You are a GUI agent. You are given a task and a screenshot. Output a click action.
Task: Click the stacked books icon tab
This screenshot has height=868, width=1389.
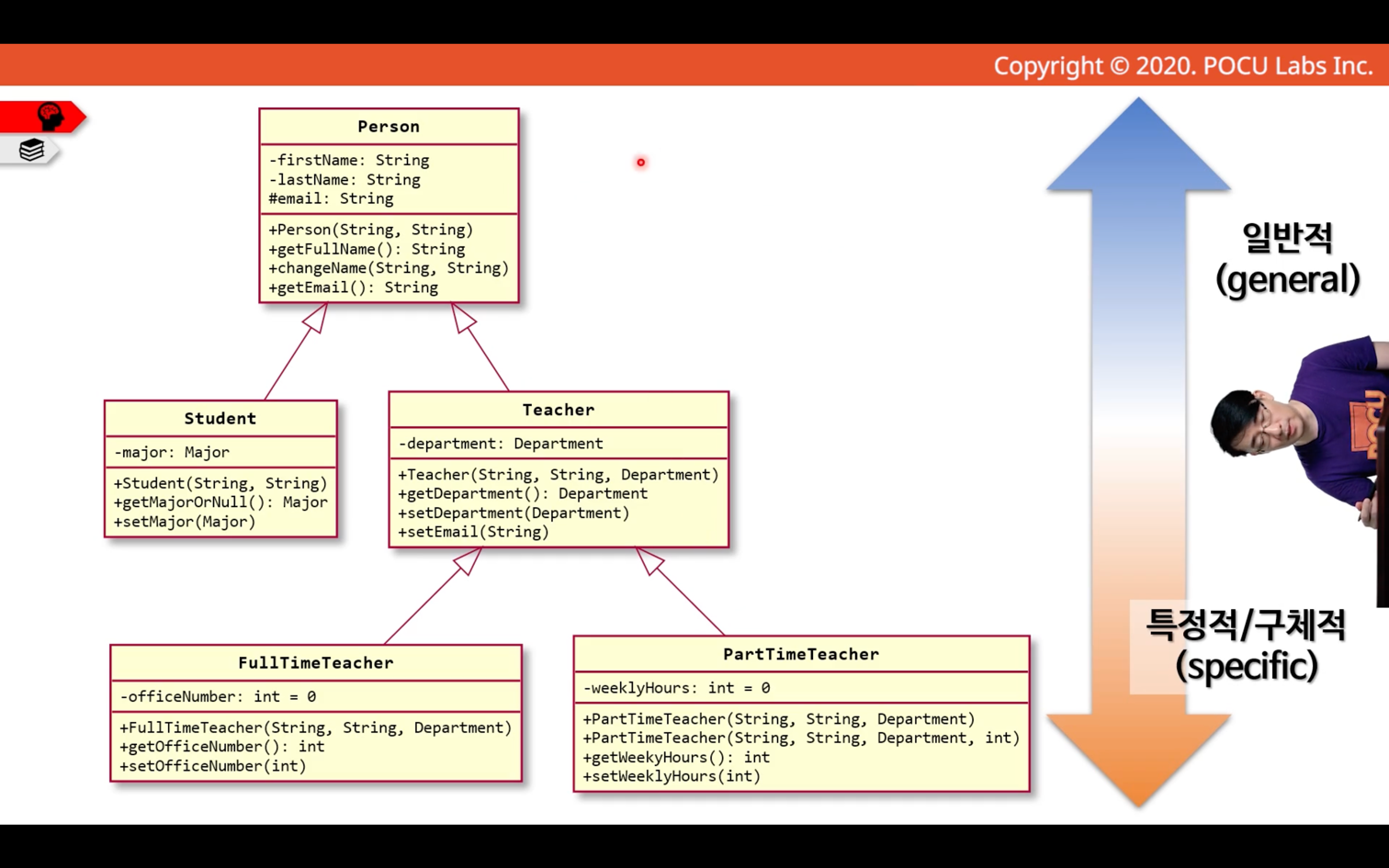pyautogui.click(x=30, y=150)
